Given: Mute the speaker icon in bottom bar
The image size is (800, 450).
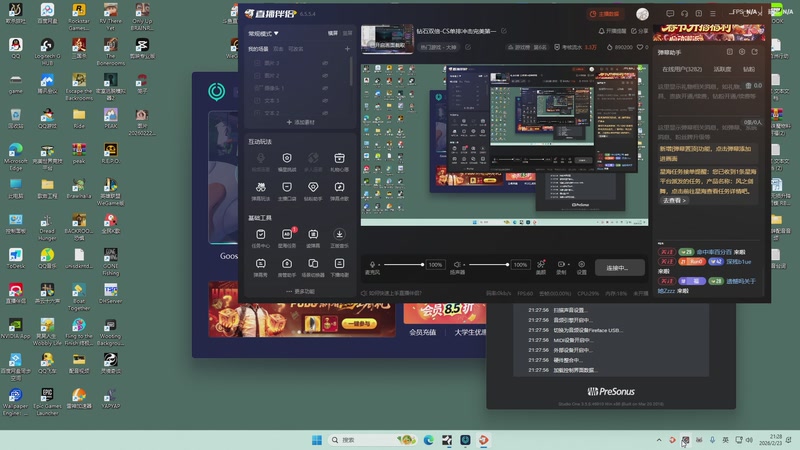Looking at the screenshot, I should [457, 264].
